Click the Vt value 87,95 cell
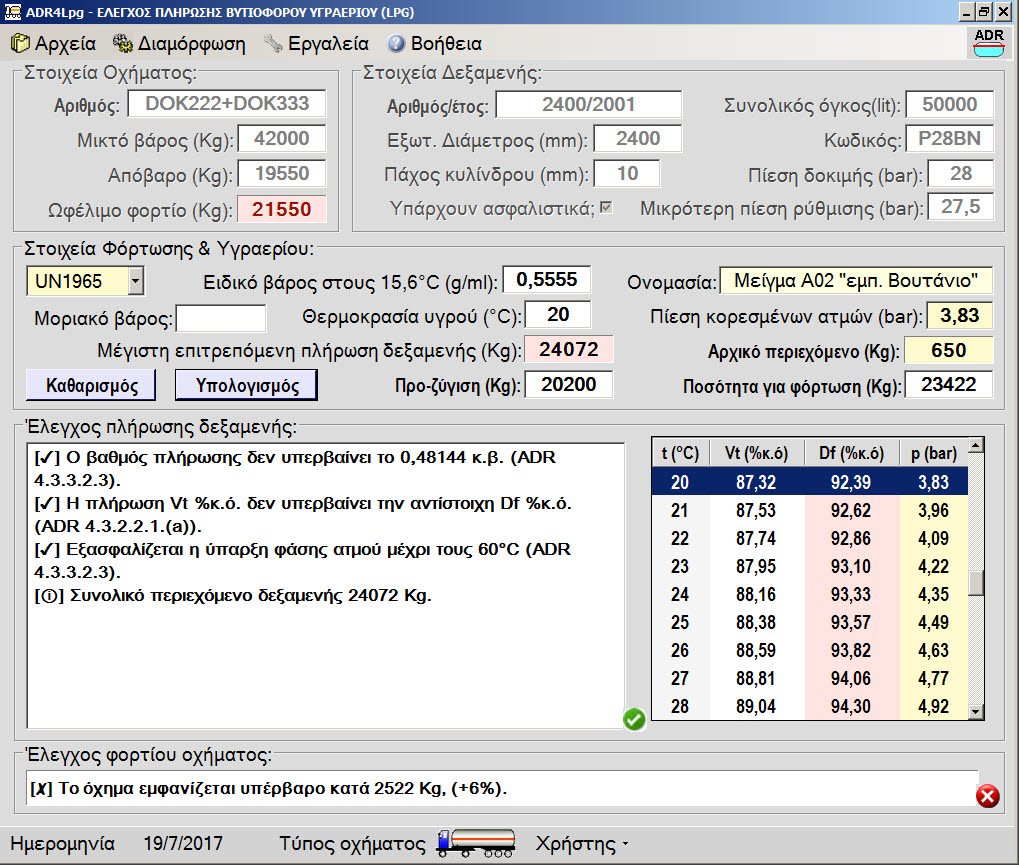This screenshot has height=865, width=1019. click(x=756, y=566)
